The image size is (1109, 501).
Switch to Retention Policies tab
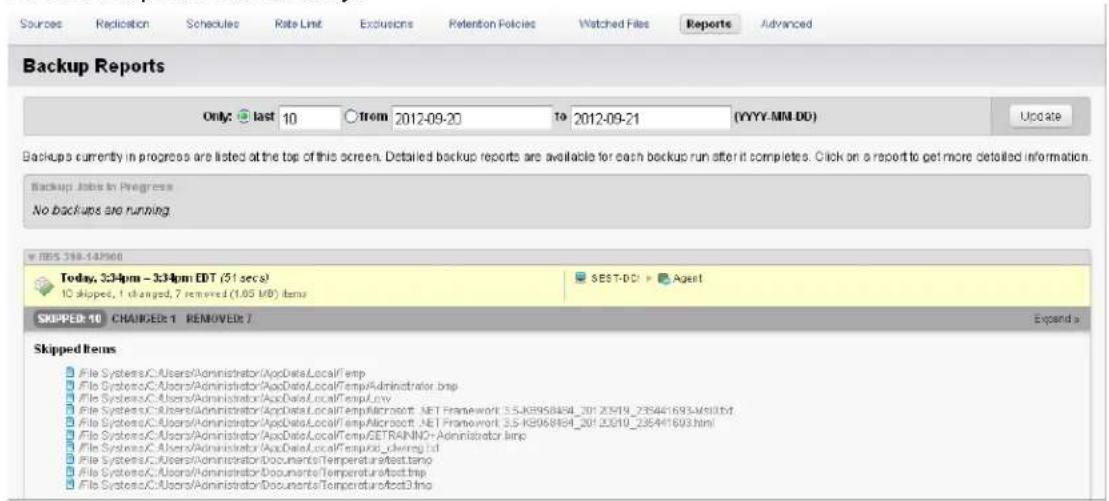492,24
